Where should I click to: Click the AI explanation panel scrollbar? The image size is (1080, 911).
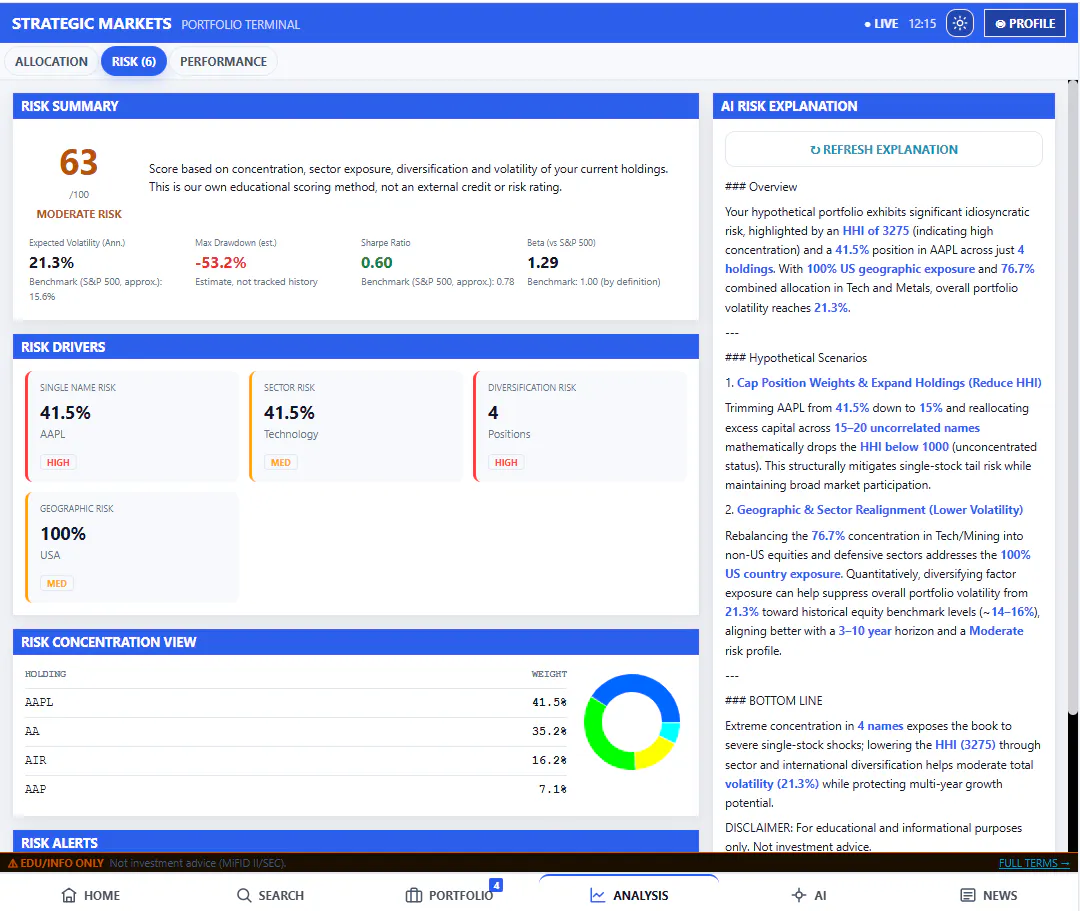click(1072, 399)
